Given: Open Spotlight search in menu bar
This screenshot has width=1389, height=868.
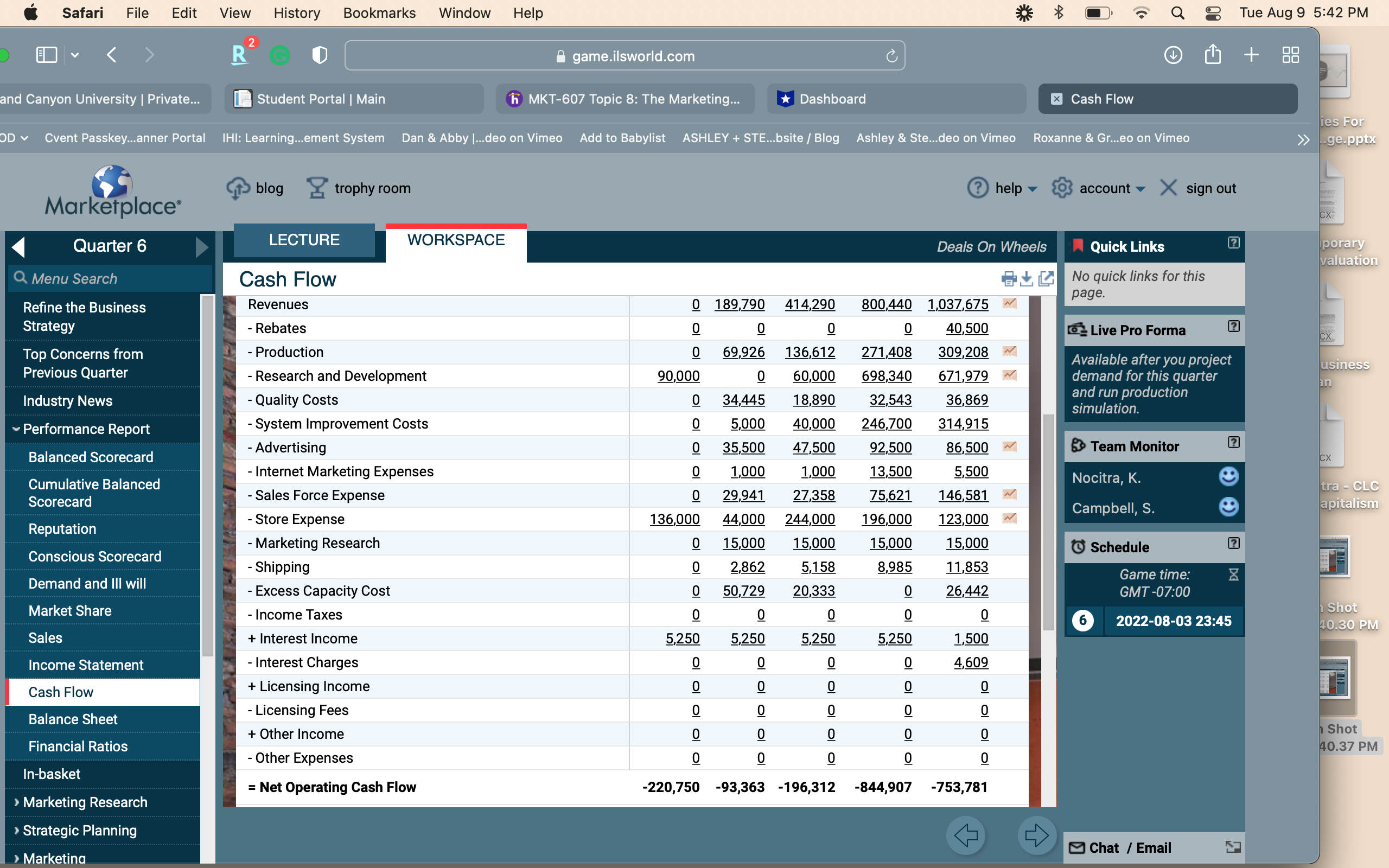Looking at the screenshot, I should (1178, 12).
